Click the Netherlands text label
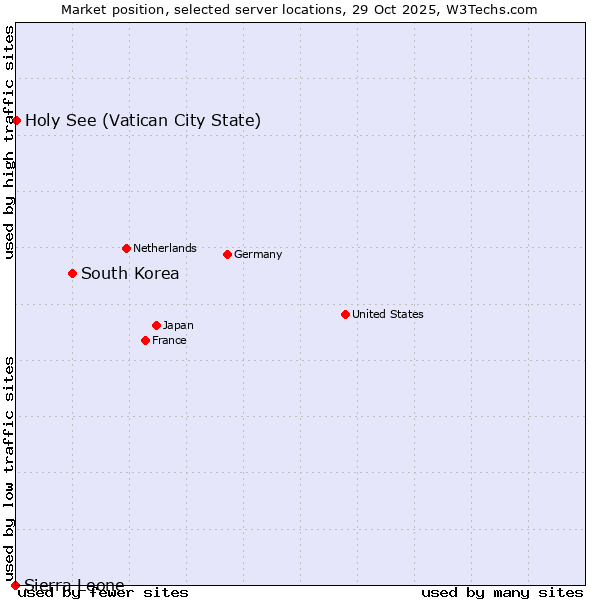Screen dimensions: 600x600 (165, 248)
